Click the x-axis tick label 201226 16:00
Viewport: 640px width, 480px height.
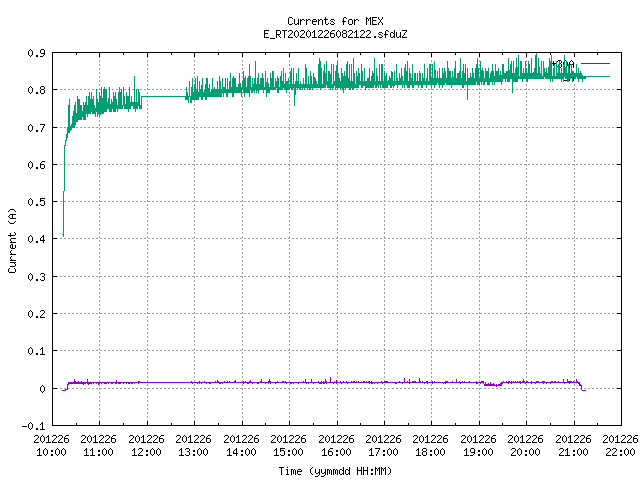[336, 446]
